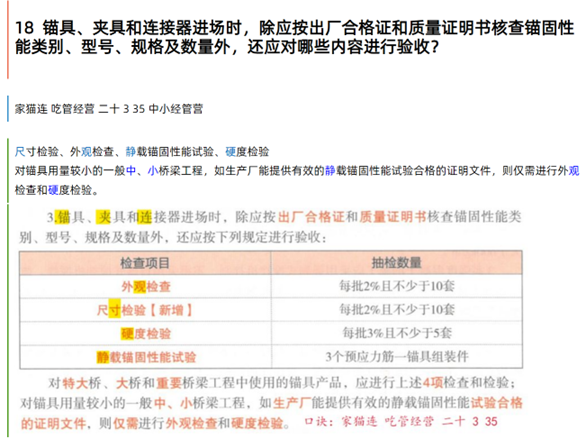Click the embedded textbook image thumbnail
Image resolution: width=586 pixels, height=439 pixels.
coord(271,319)
